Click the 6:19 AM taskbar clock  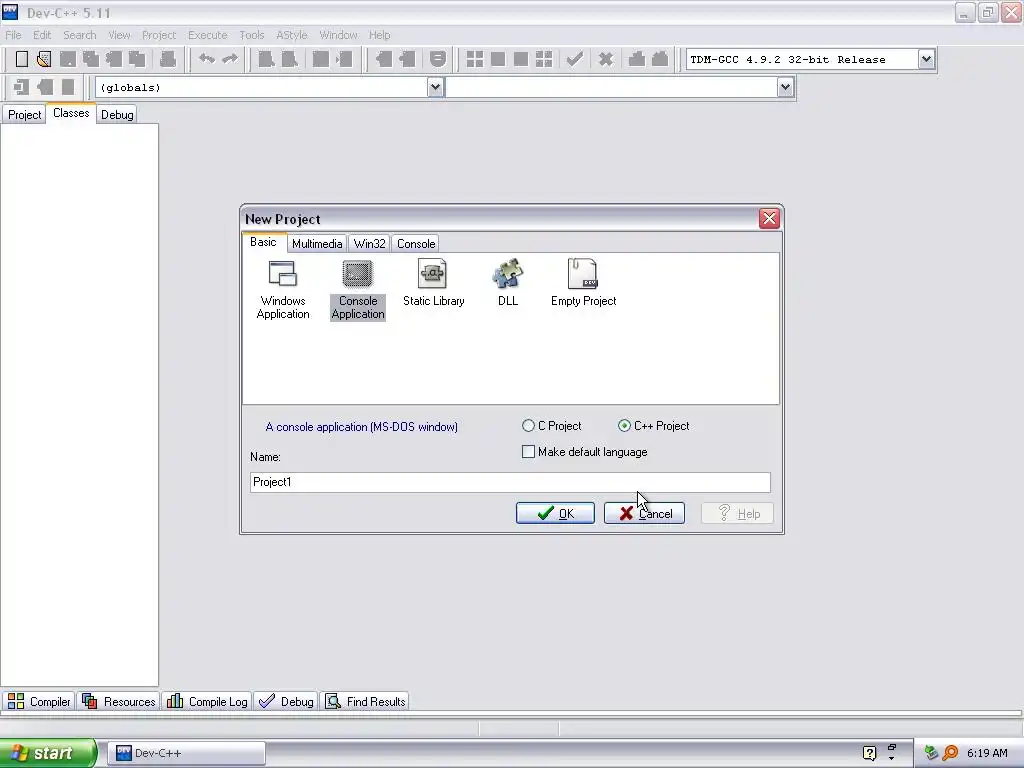pyautogui.click(x=987, y=753)
